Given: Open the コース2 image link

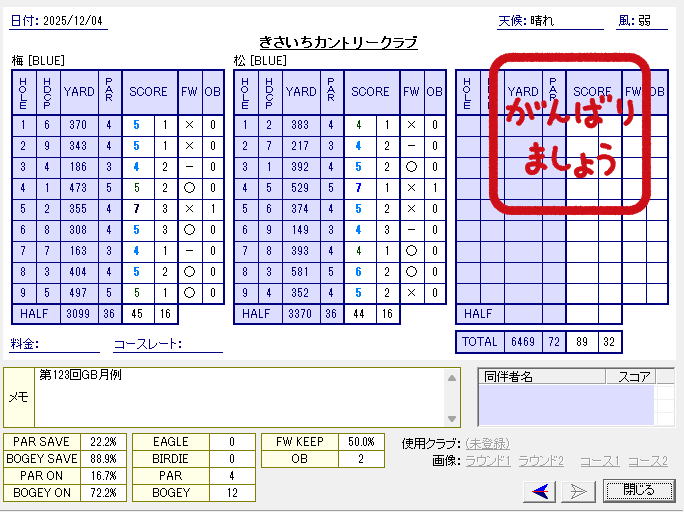Looking at the screenshot, I should pos(647,461).
